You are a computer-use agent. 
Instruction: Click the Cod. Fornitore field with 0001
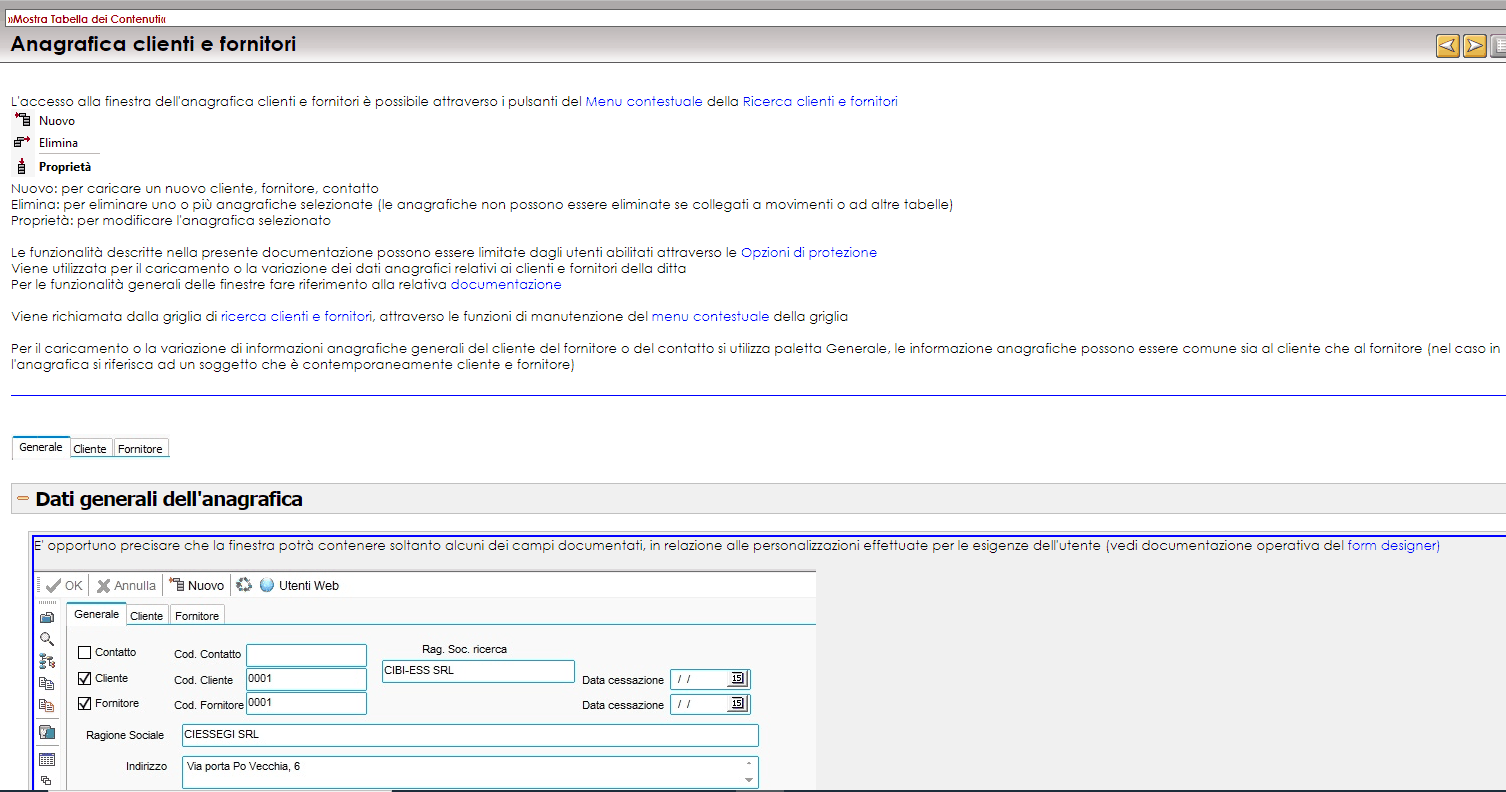pos(306,703)
